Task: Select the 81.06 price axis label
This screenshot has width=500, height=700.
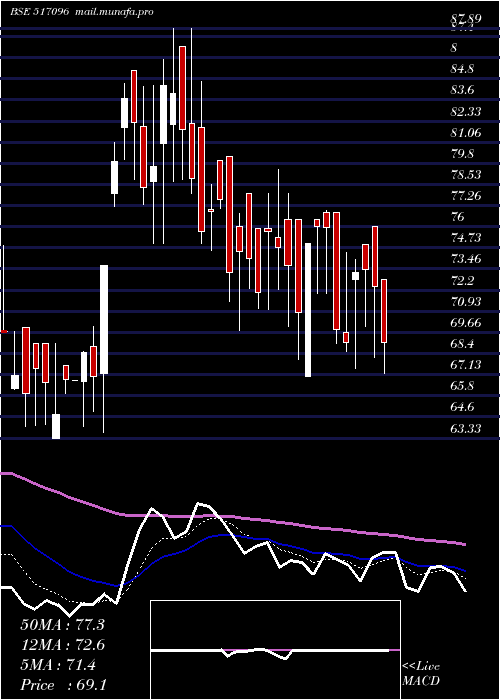Action: point(466,132)
